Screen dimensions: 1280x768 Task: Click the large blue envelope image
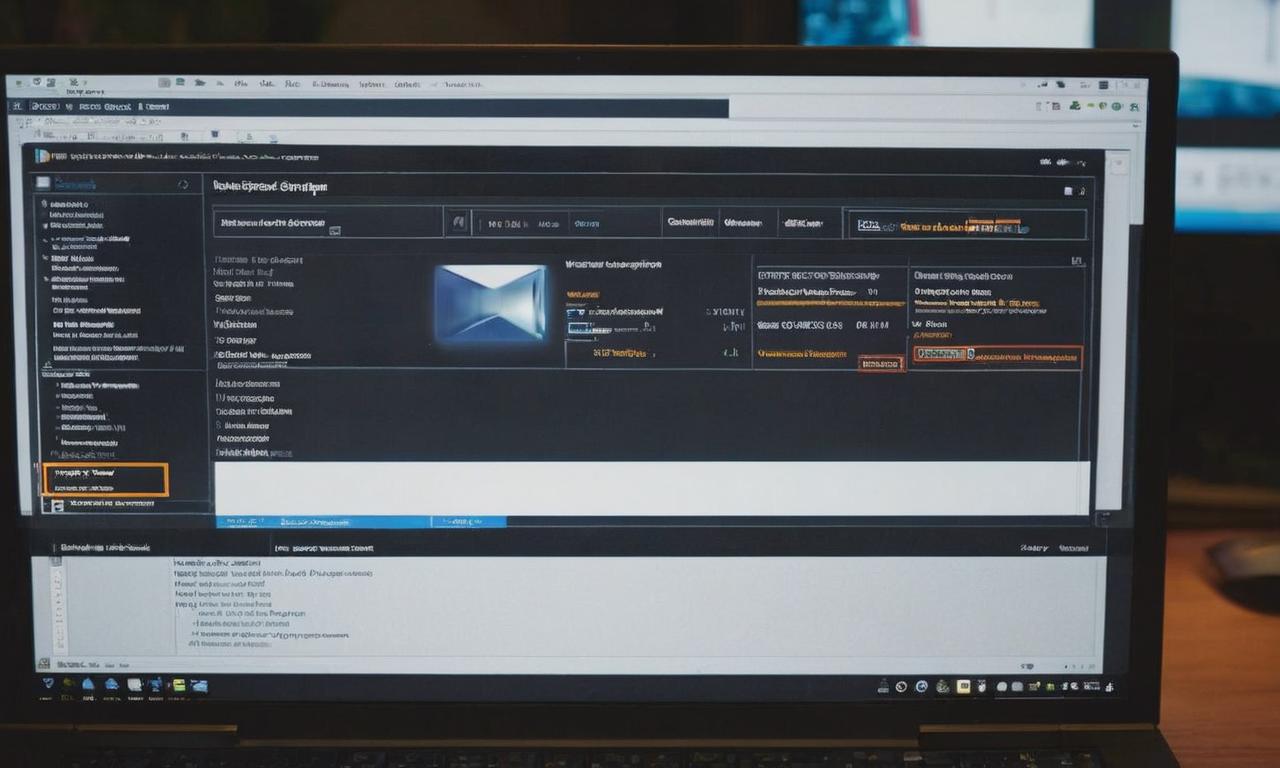(491, 303)
